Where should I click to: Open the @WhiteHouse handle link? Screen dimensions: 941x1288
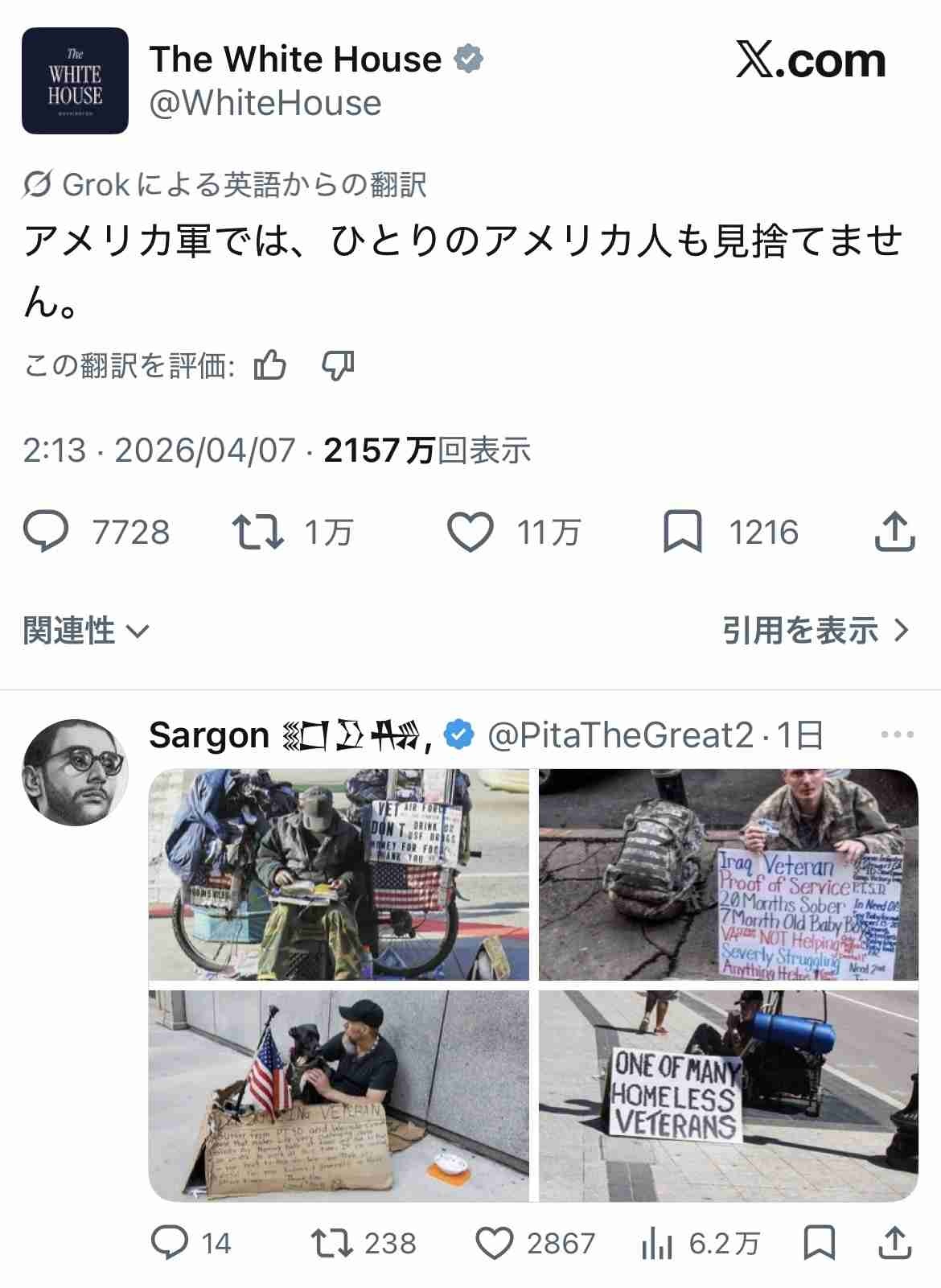click(265, 103)
